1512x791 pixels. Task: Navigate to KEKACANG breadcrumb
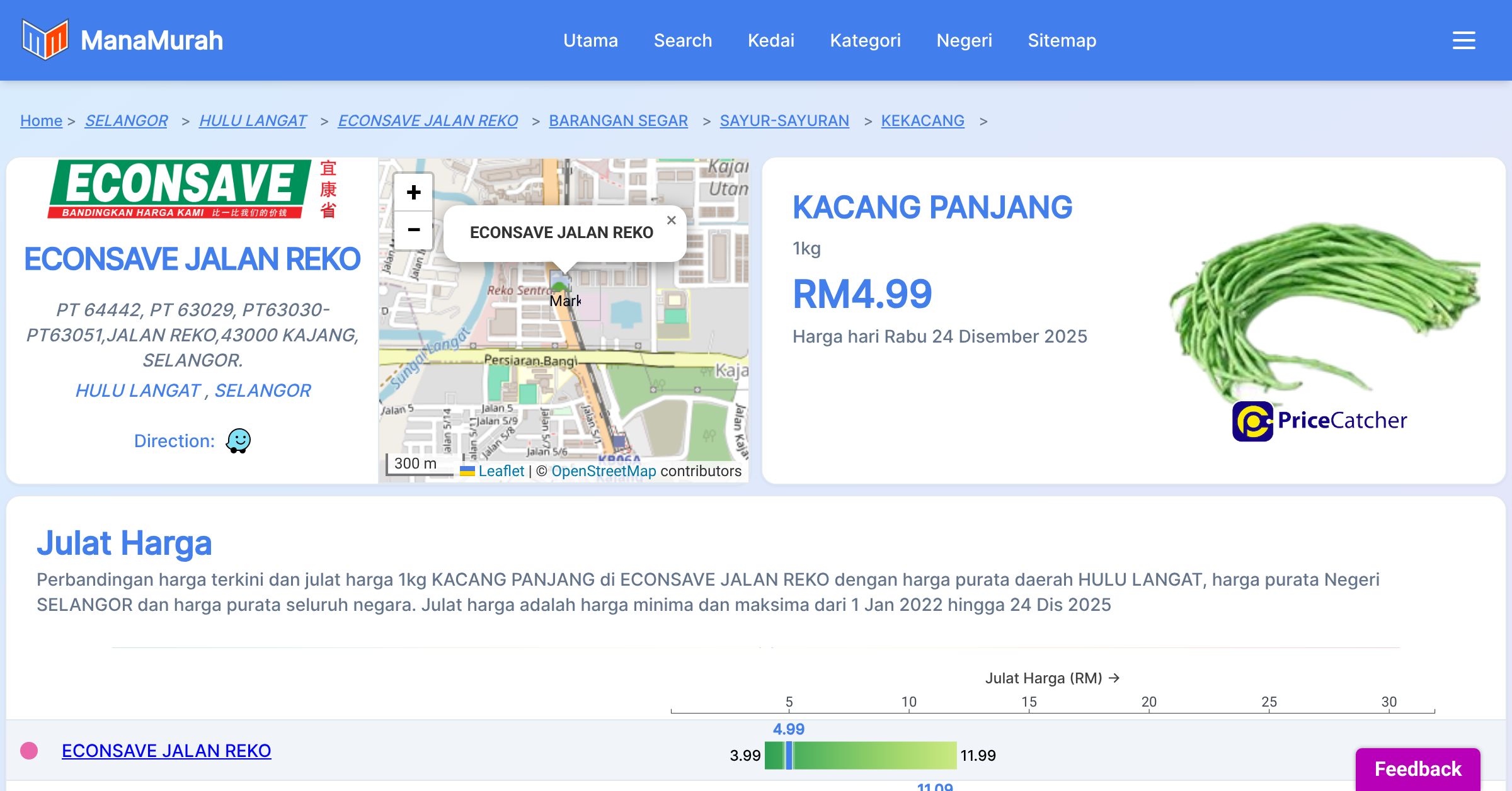(922, 120)
